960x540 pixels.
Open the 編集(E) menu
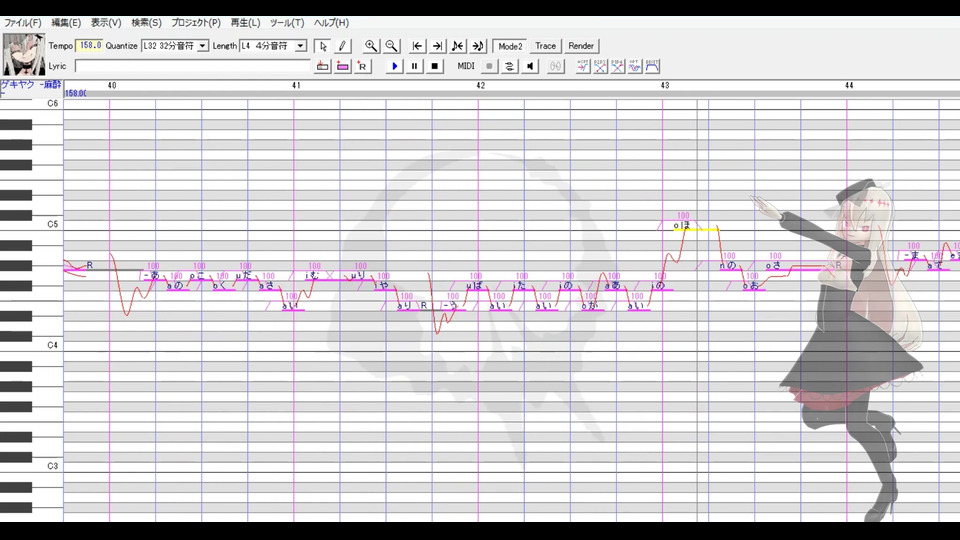click(66, 23)
